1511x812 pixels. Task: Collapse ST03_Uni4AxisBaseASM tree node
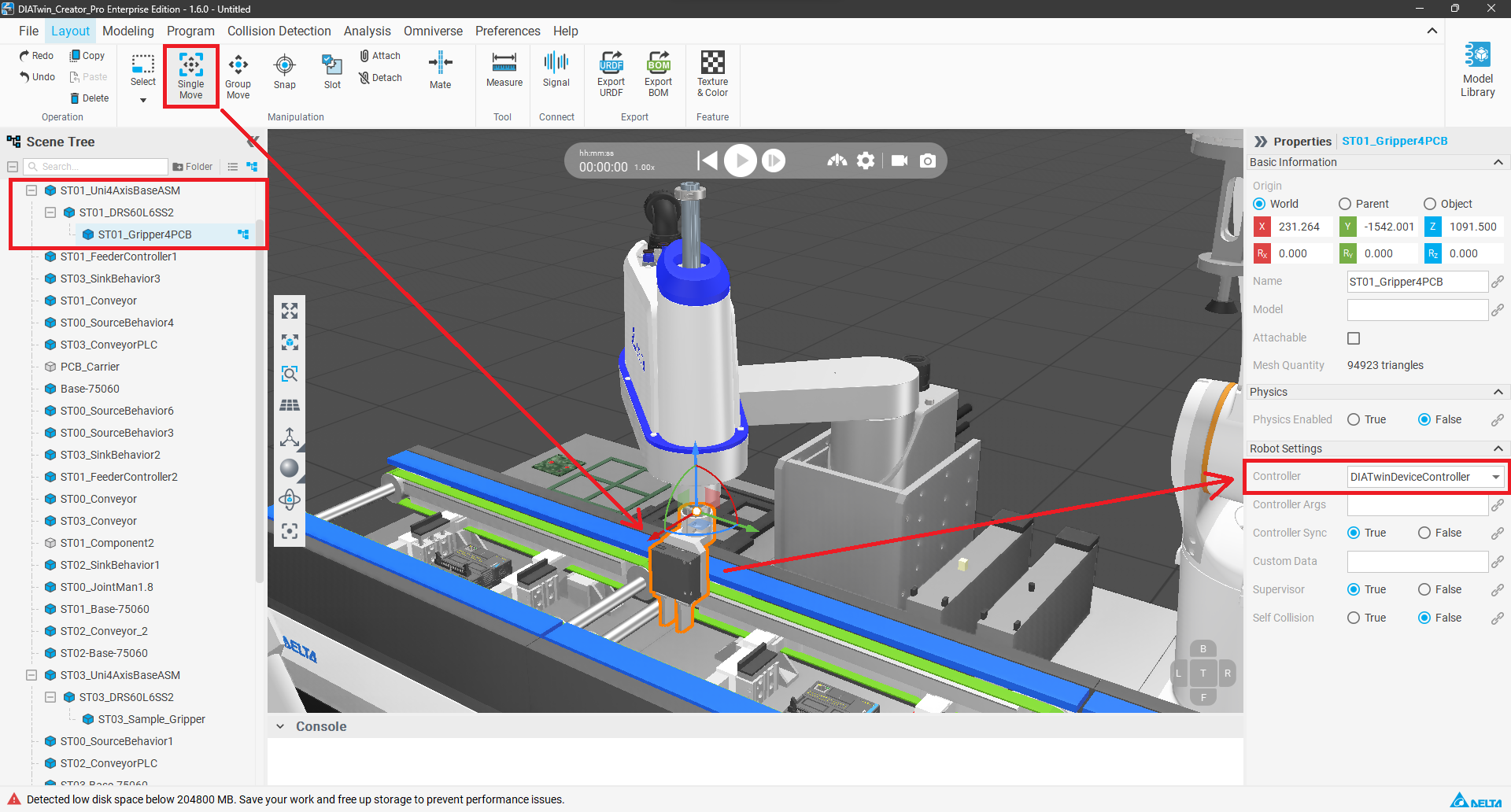(31, 675)
